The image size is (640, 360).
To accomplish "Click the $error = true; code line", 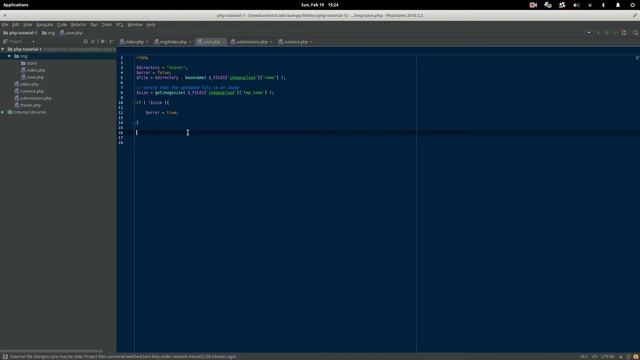I will point(162,113).
